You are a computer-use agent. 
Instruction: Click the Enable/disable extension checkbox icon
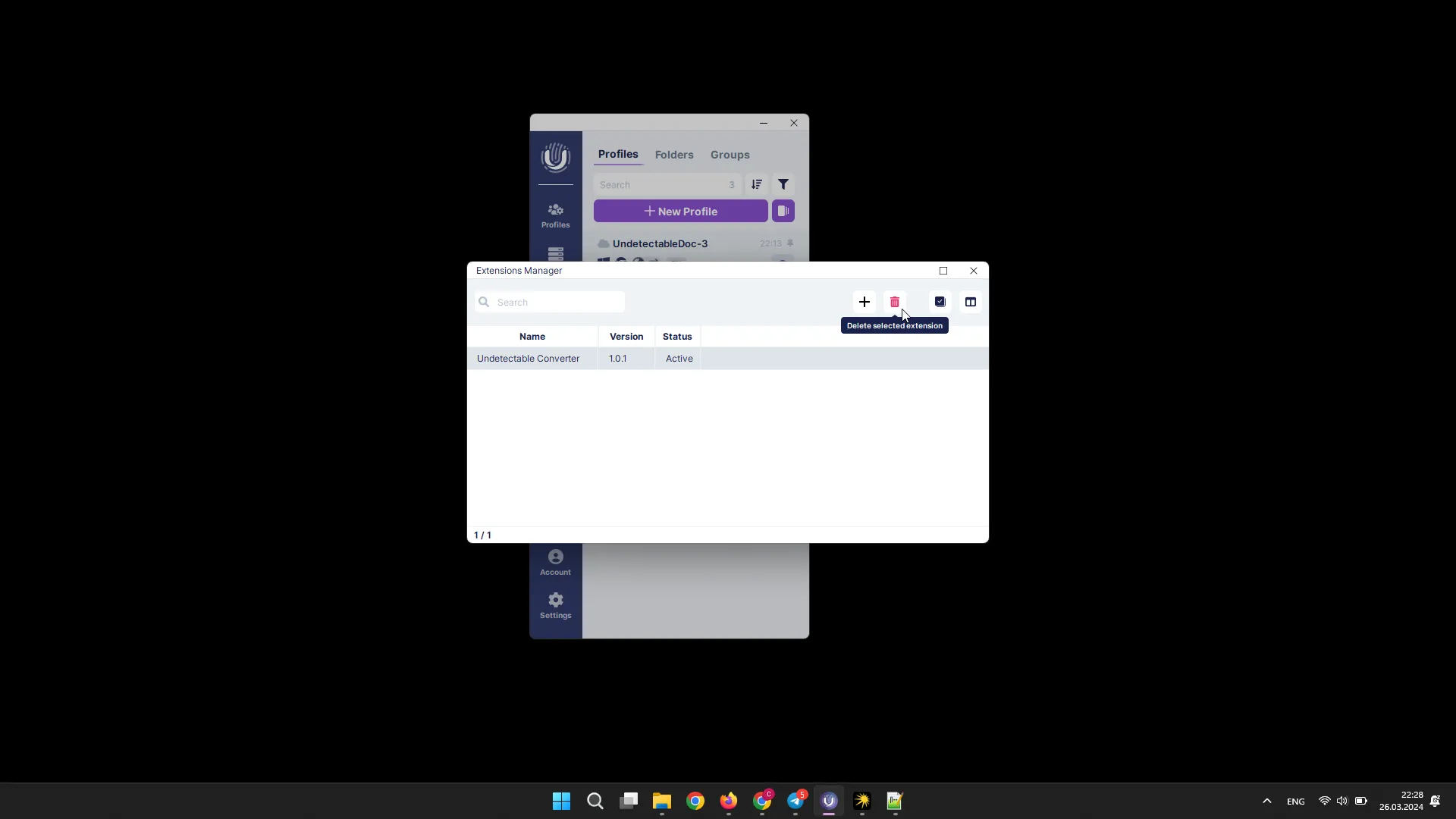[940, 301]
